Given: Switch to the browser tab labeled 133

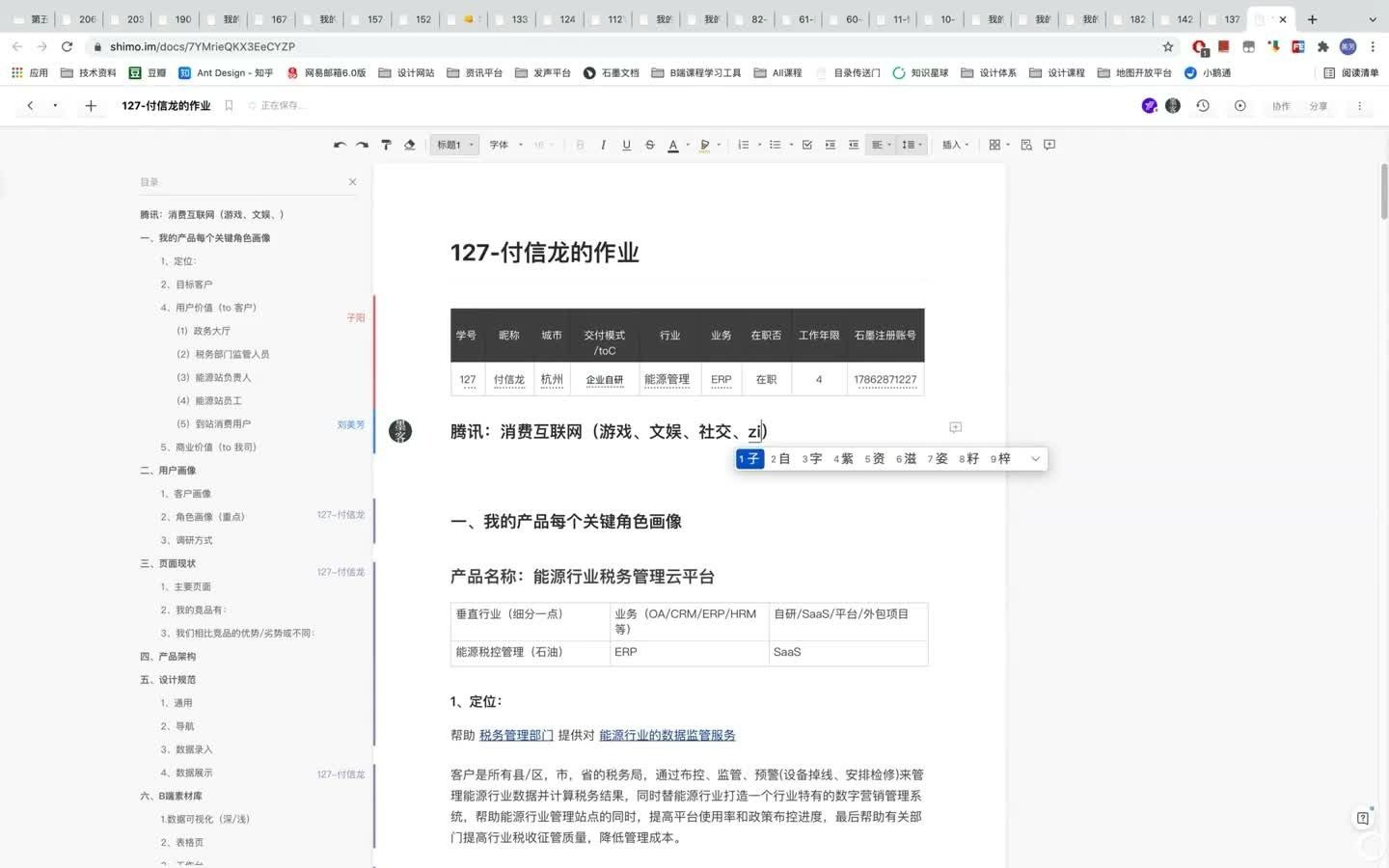Looking at the screenshot, I should (x=511, y=19).
